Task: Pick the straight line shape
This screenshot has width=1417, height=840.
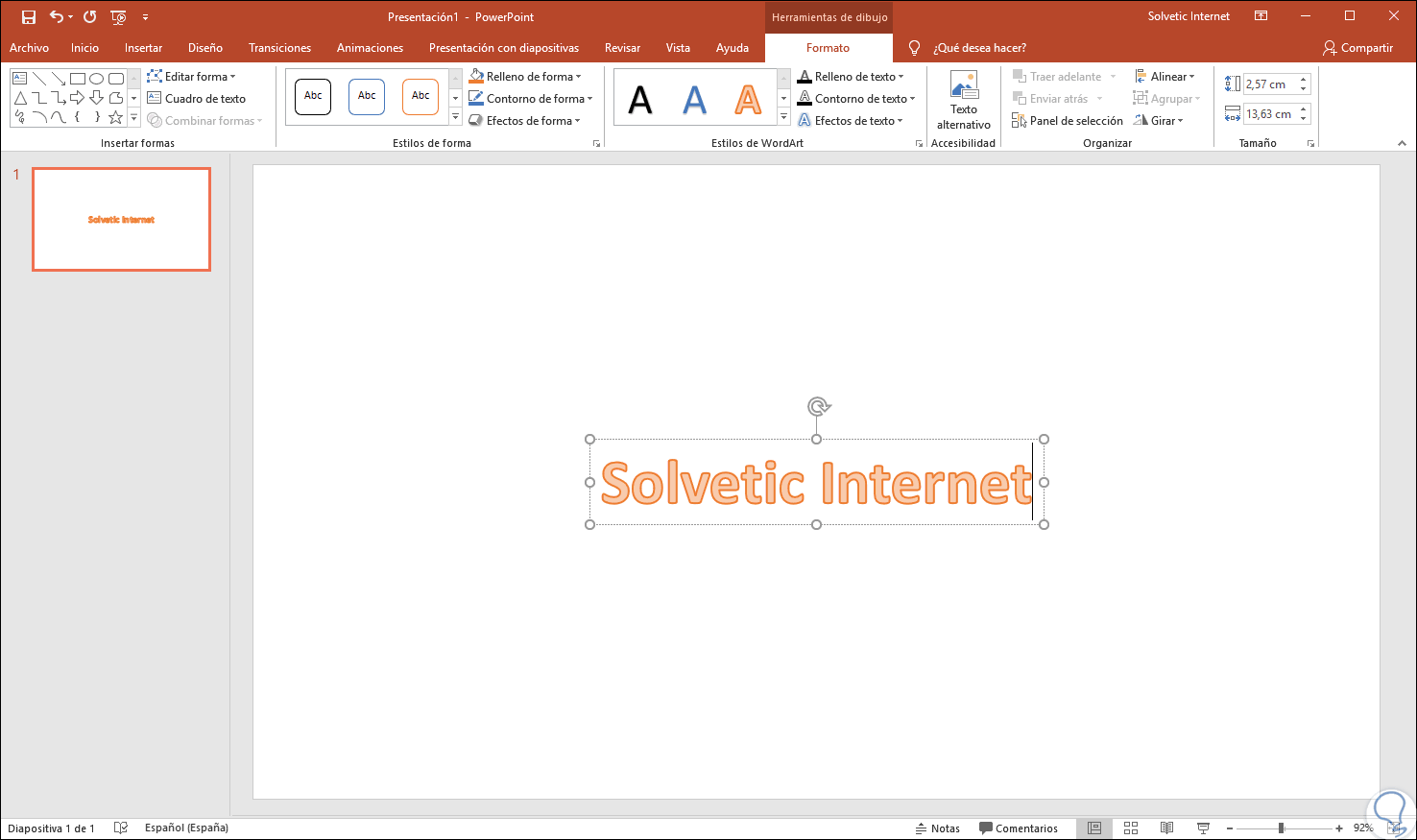Action: [x=39, y=78]
